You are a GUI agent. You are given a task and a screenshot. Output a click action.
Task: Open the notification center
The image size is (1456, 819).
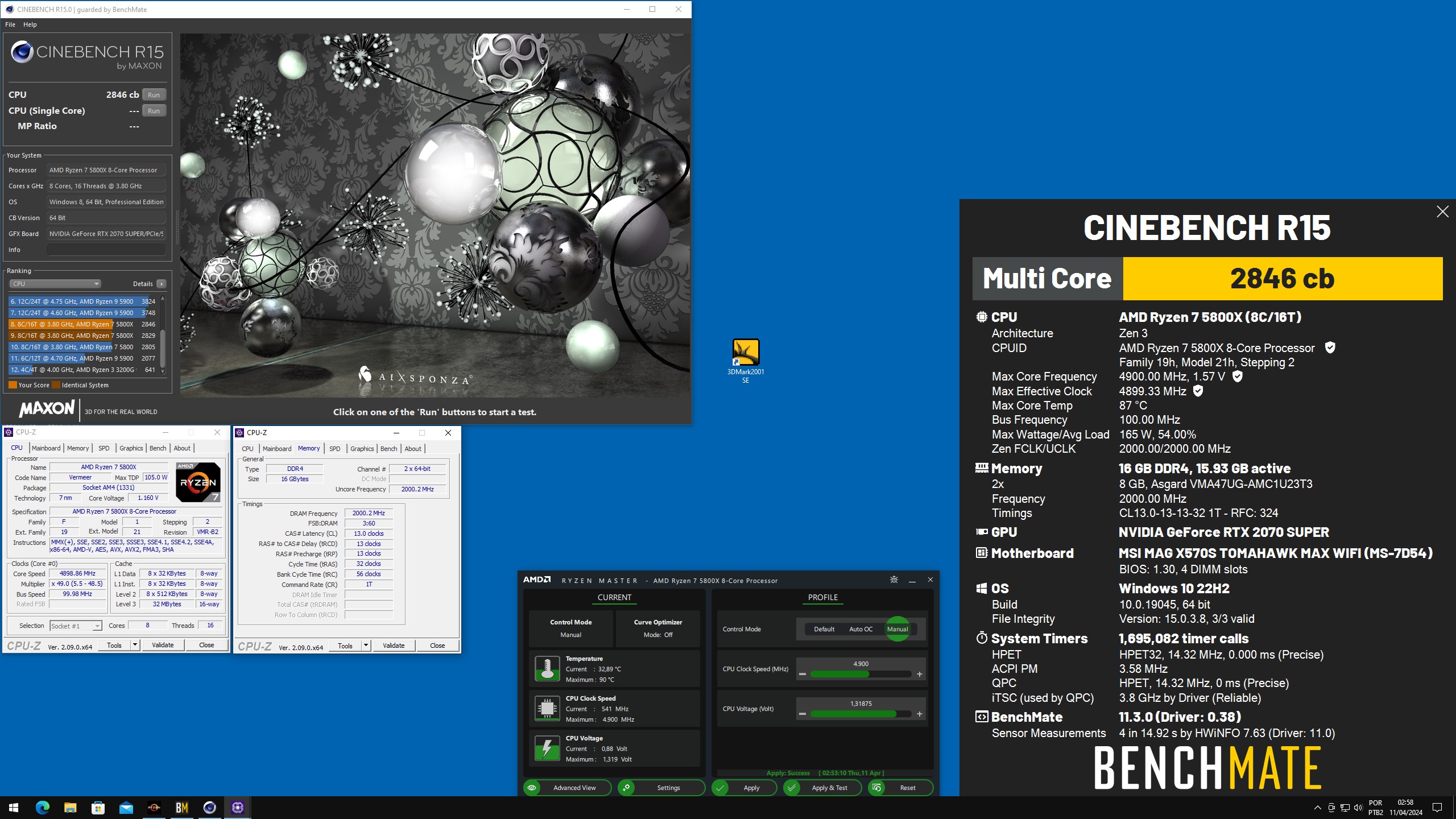point(1437,807)
